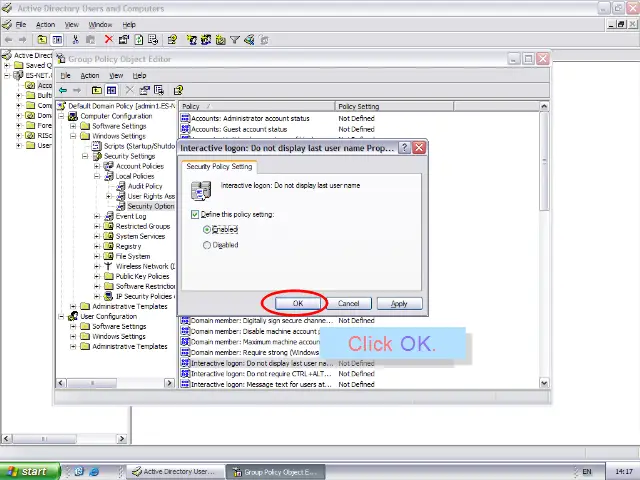This screenshot has width=640, height=480.
Task: Collapse Computer Configuration node
Action: pos(61,116)
